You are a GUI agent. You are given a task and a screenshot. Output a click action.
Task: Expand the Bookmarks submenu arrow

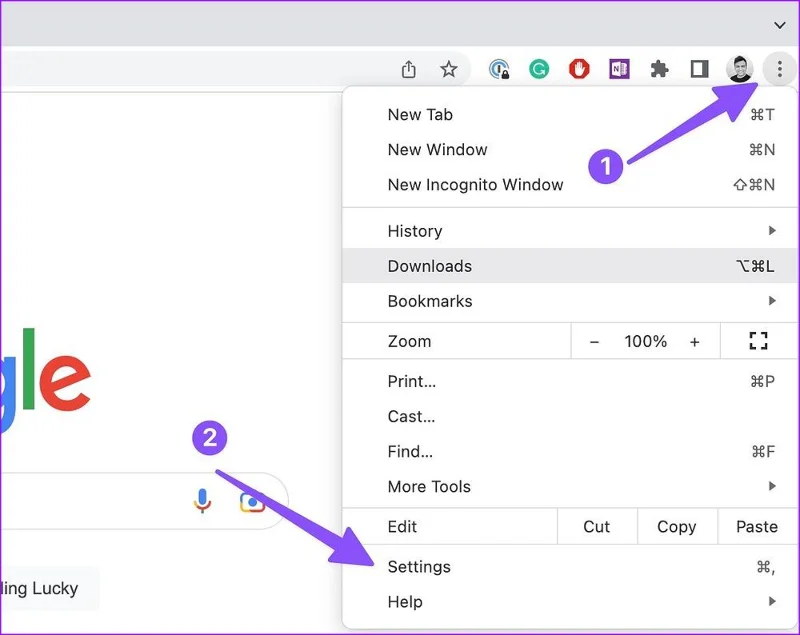(772, 301)
